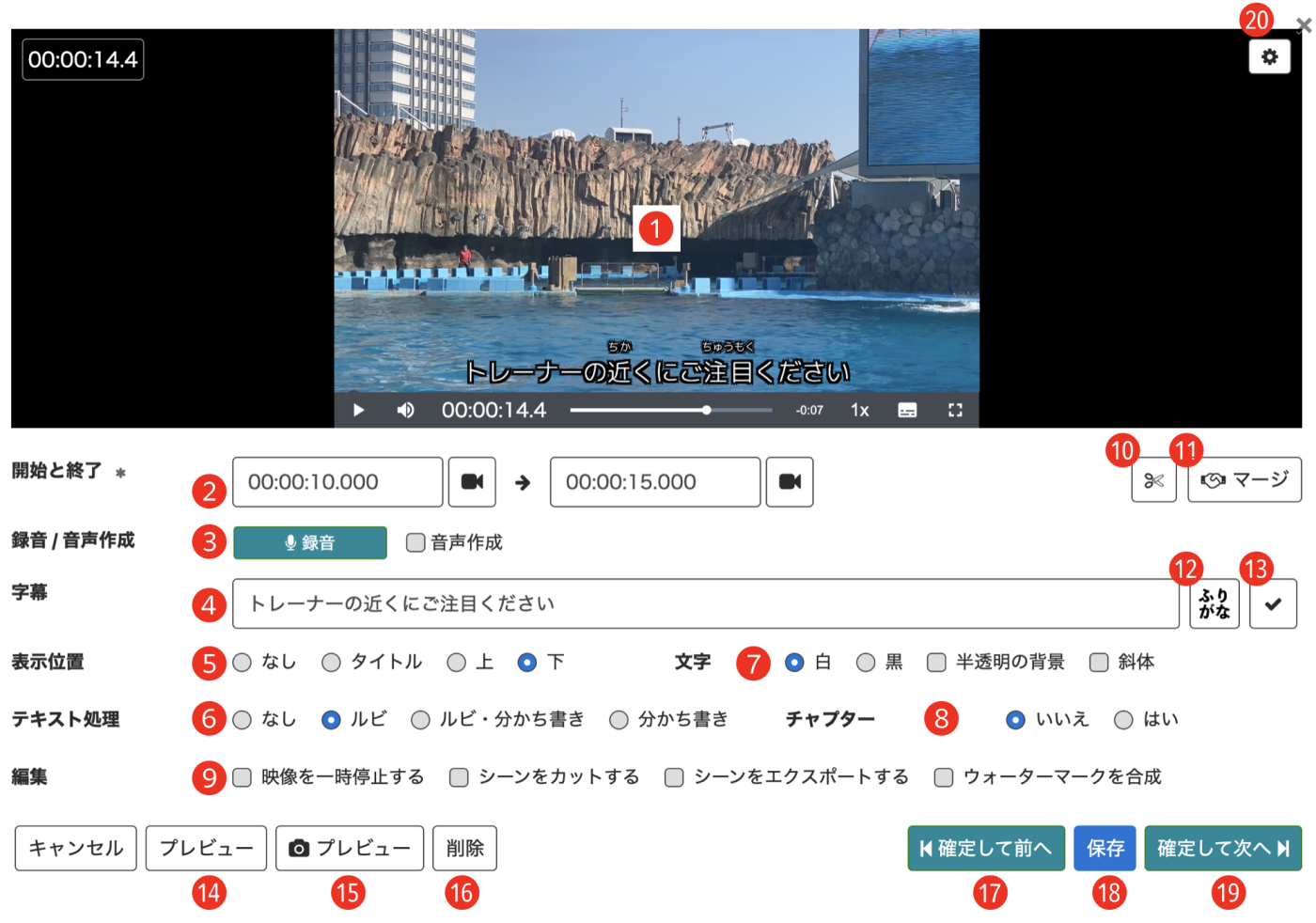Click the video progress slider bar
1316x923 pixels.
[x=670, y=411]
